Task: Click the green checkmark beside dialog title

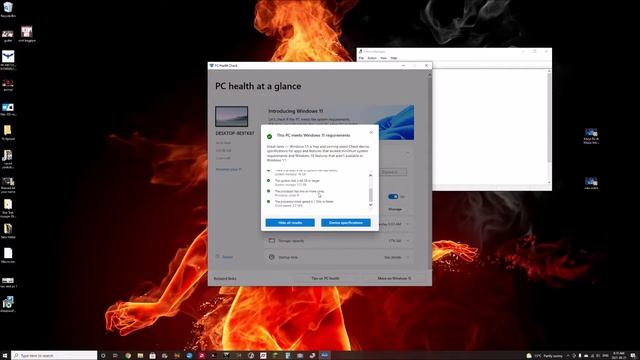Action: coord(269,136)
